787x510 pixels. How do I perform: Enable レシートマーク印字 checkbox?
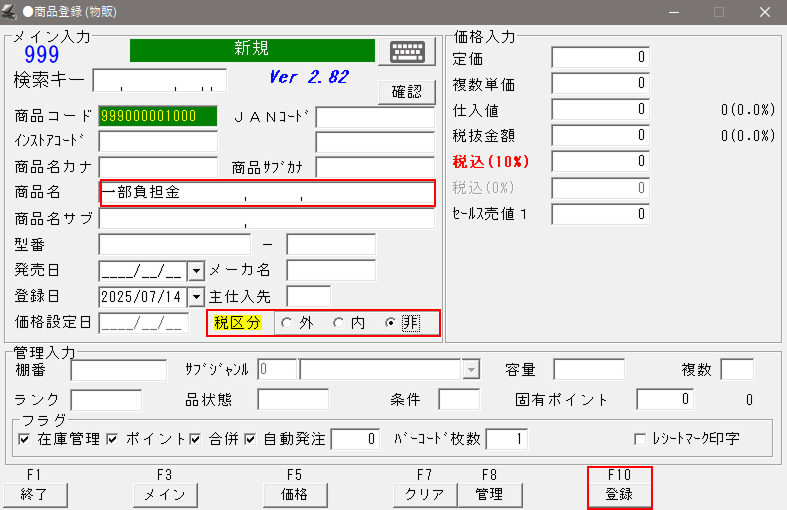pyautogui.click(x=641, y=439)
